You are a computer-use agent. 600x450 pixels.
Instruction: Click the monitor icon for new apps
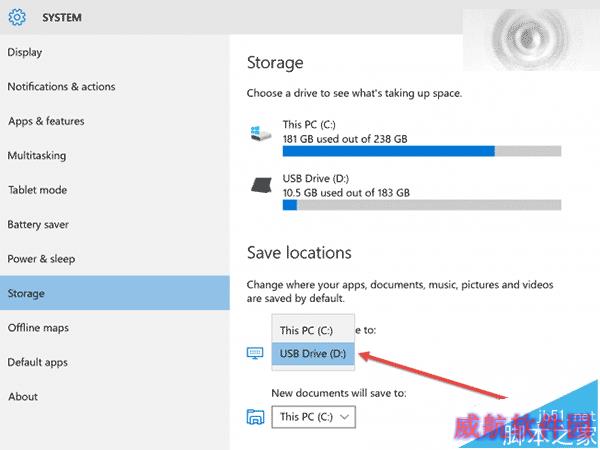pyautogui.click(x=255, y=353)
